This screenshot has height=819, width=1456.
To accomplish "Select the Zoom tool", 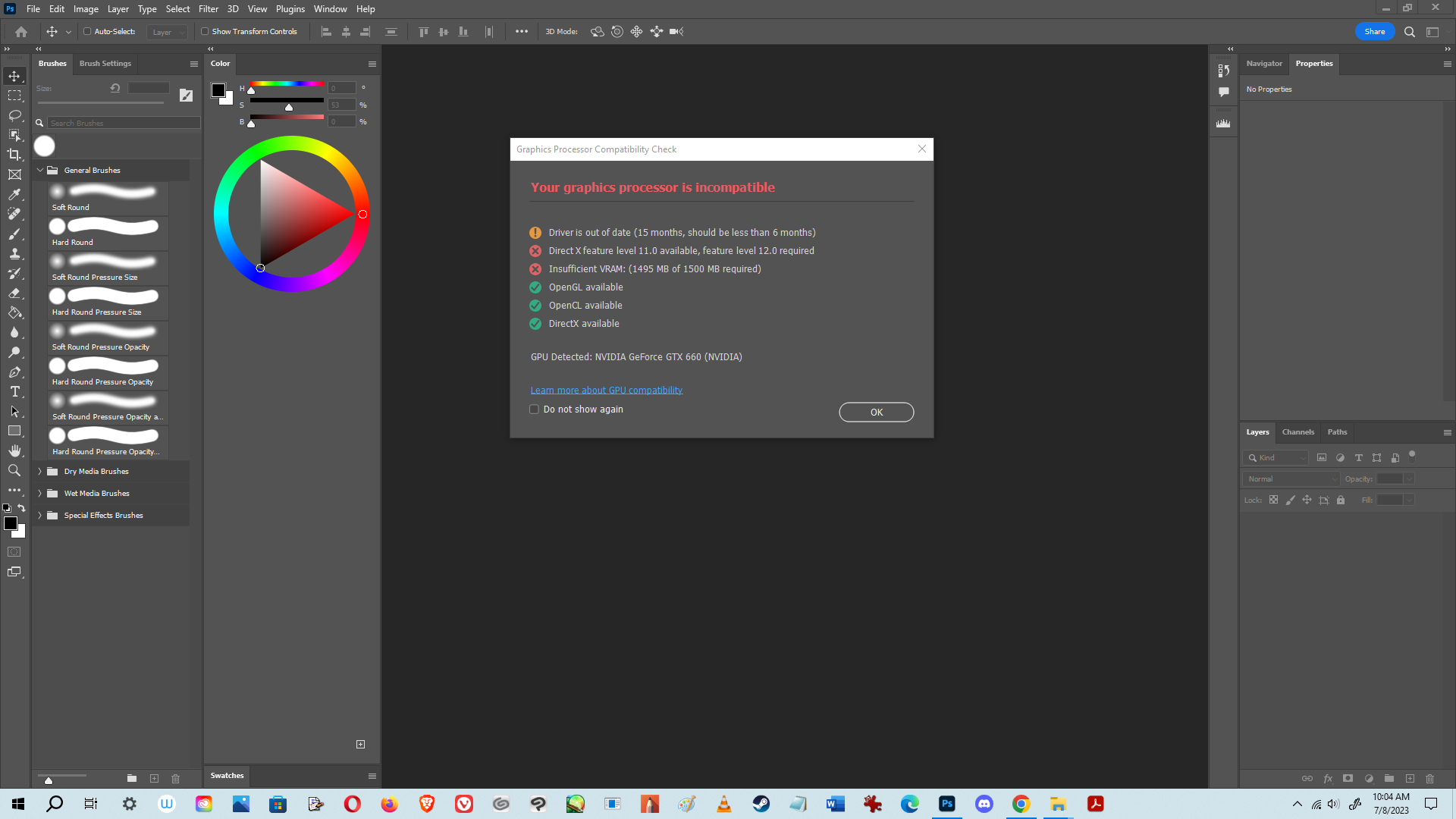I will (14, 470).
